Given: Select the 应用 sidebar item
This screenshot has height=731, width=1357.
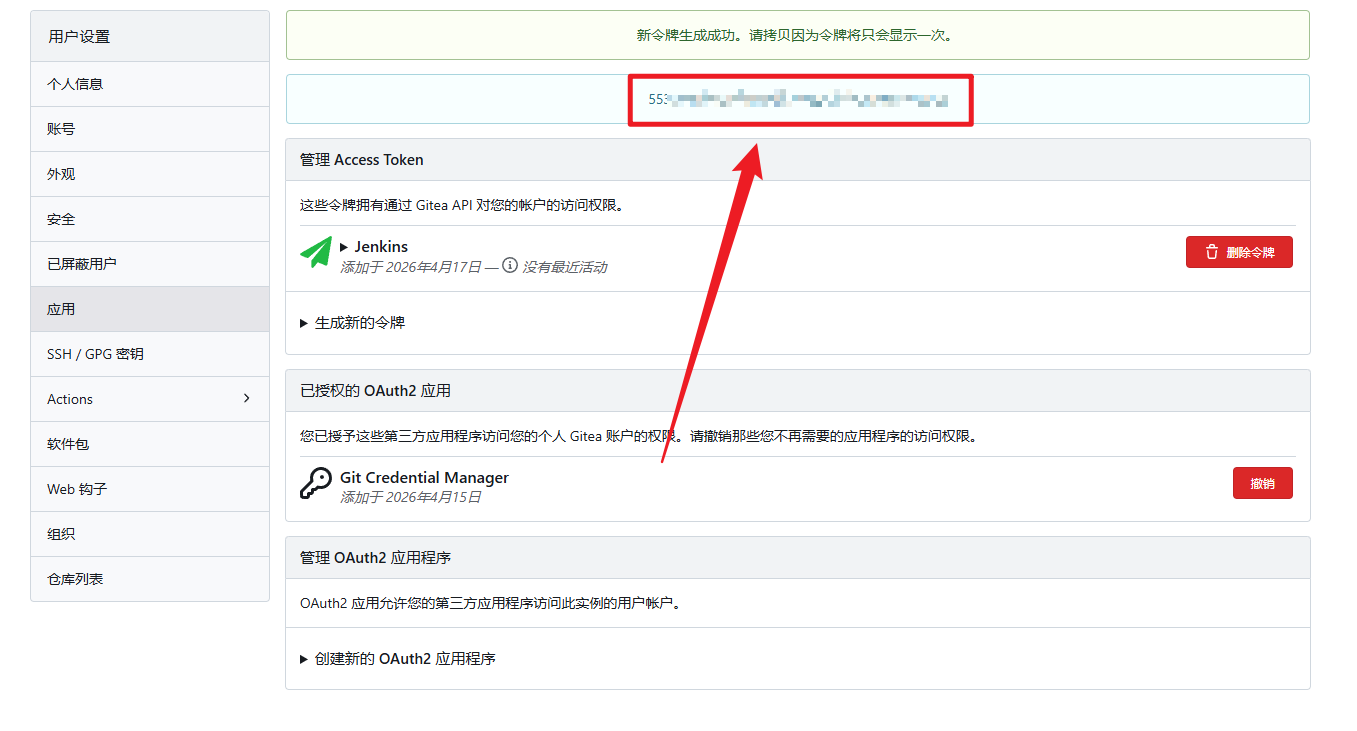Looking at the screenshot, I should click(61, 309).
